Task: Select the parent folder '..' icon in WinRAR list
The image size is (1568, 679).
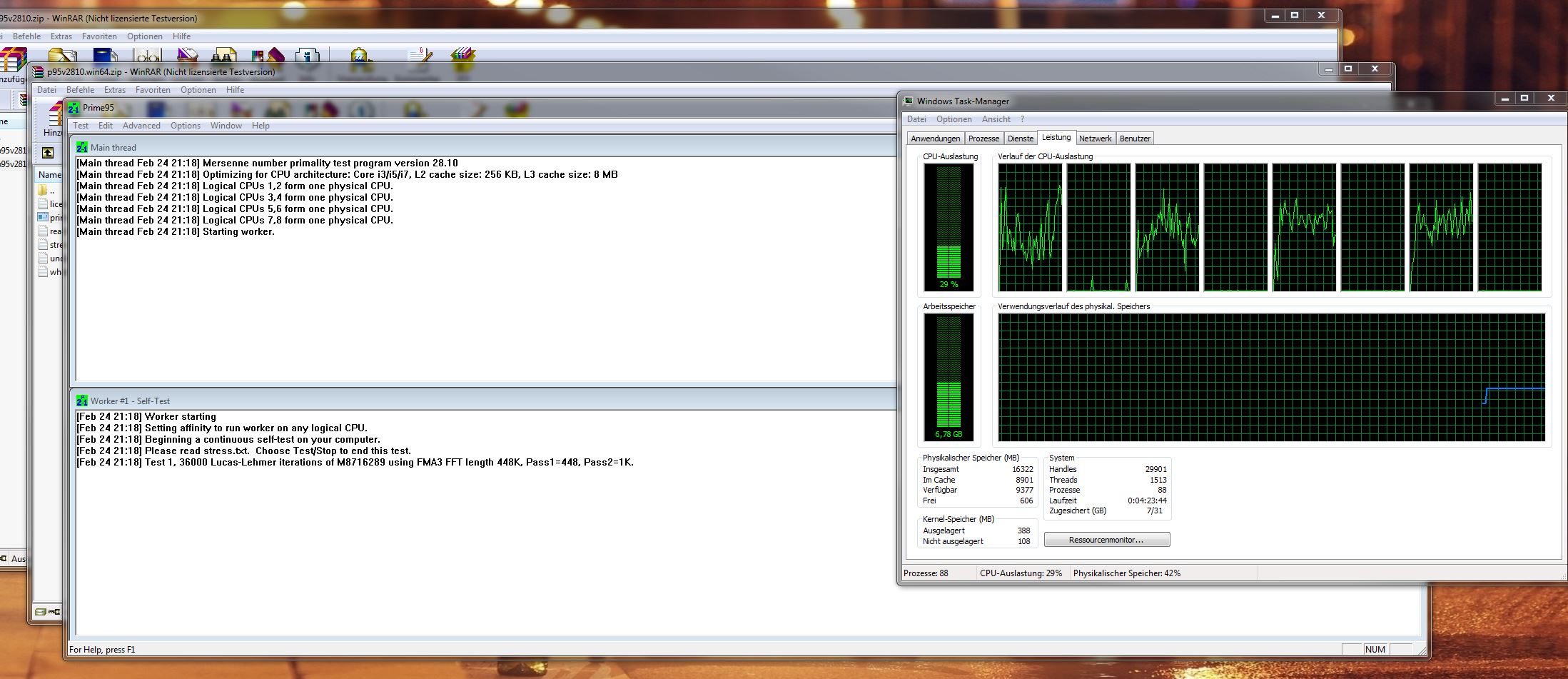Action: [x=43, y=191]
